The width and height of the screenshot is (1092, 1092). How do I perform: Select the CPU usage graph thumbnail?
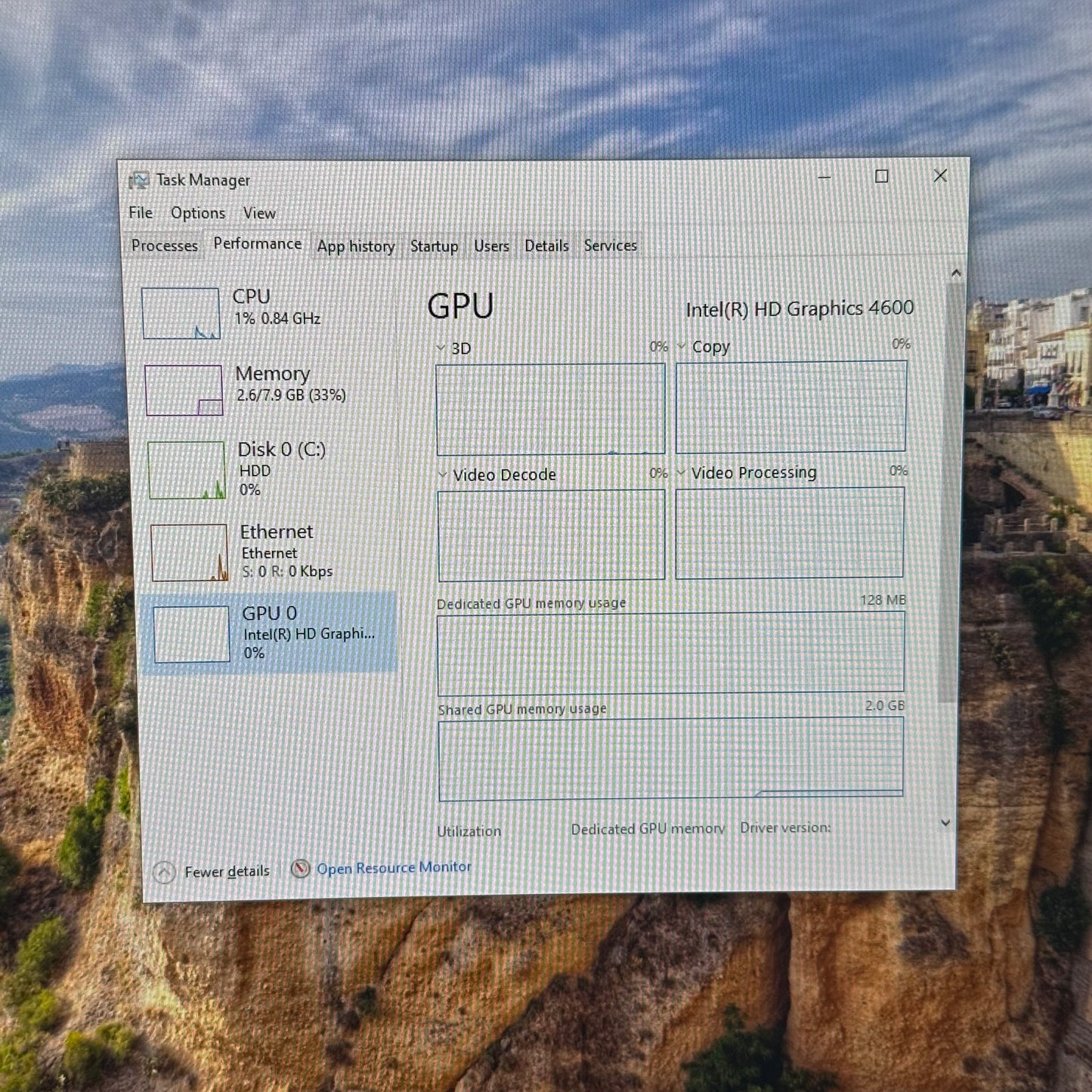coord(181,313)
